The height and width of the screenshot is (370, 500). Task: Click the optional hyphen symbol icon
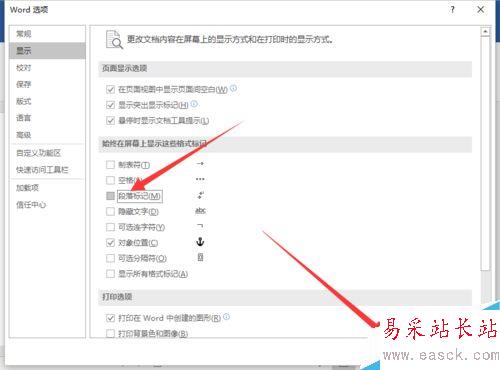200,226
